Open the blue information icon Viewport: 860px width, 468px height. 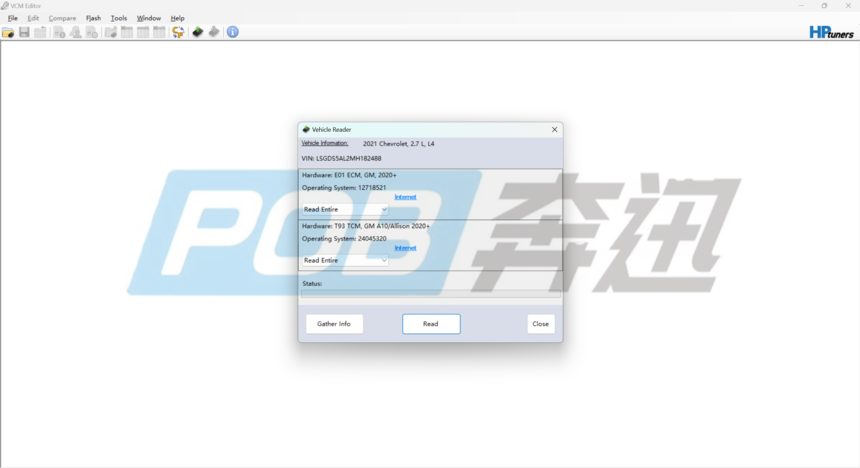click(x=233, y=32)
